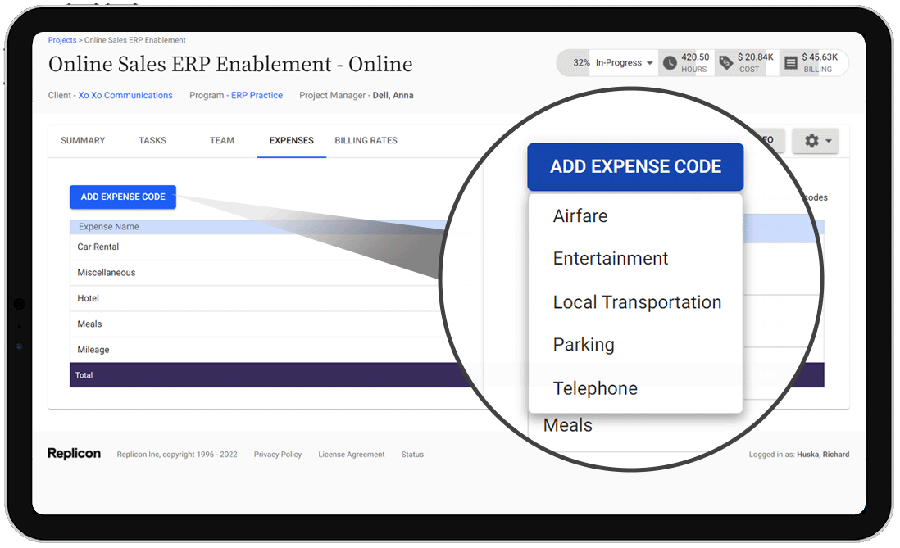Go to the Billing Rates tab
900x548 pixels.
366,140
